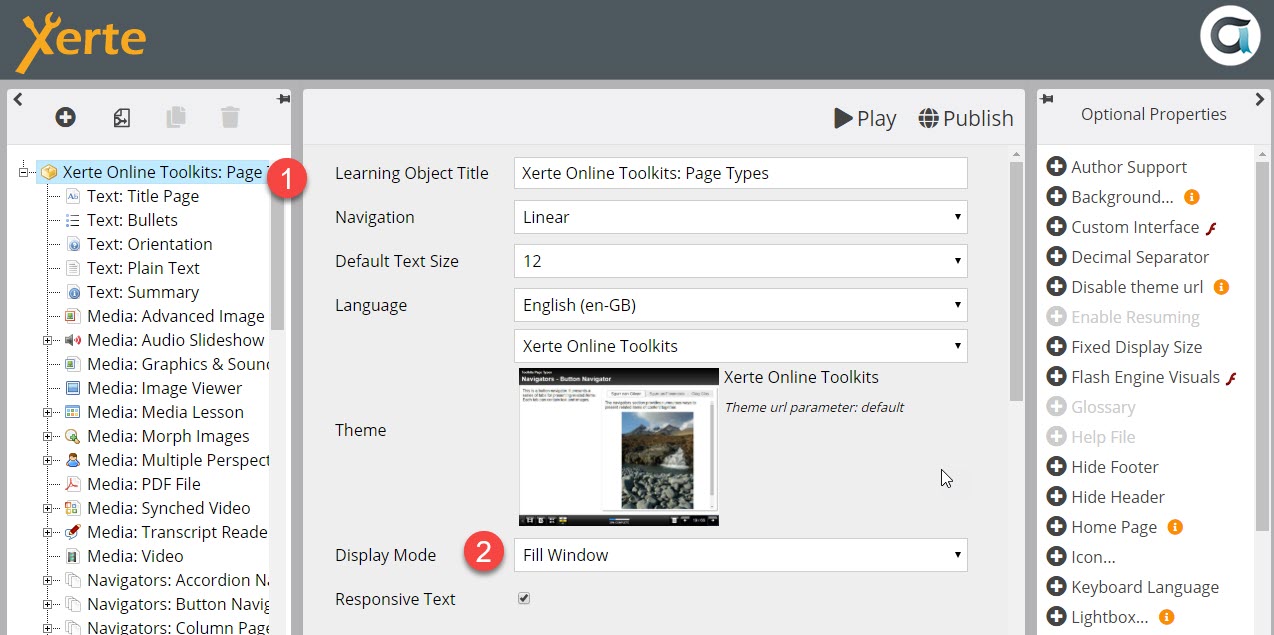Expand the Media: Media Lesson node
The width and height of the screenshot is (1274, 635).
(47, 412)
